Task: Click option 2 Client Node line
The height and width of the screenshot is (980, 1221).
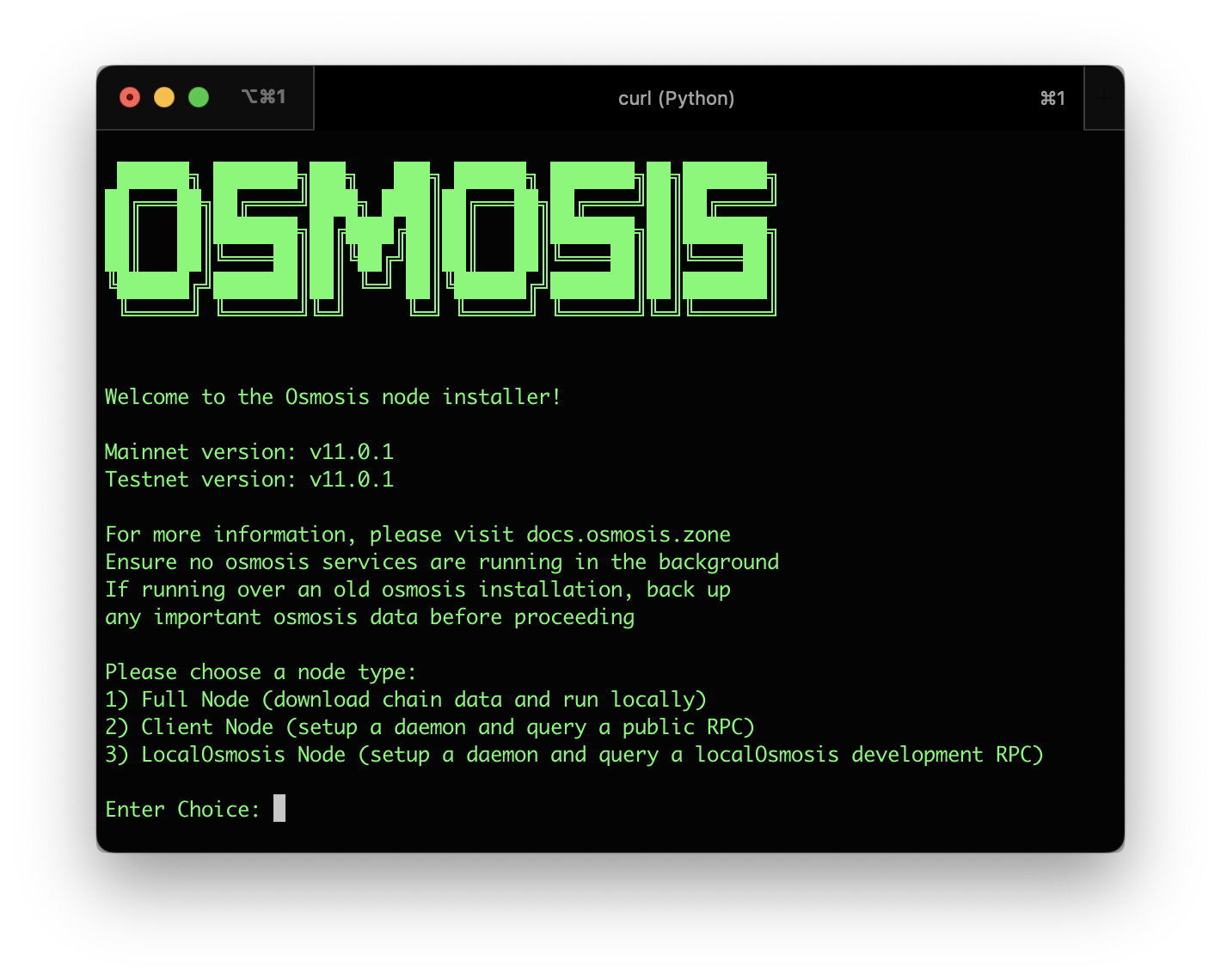Action: (x=430, y=727)
